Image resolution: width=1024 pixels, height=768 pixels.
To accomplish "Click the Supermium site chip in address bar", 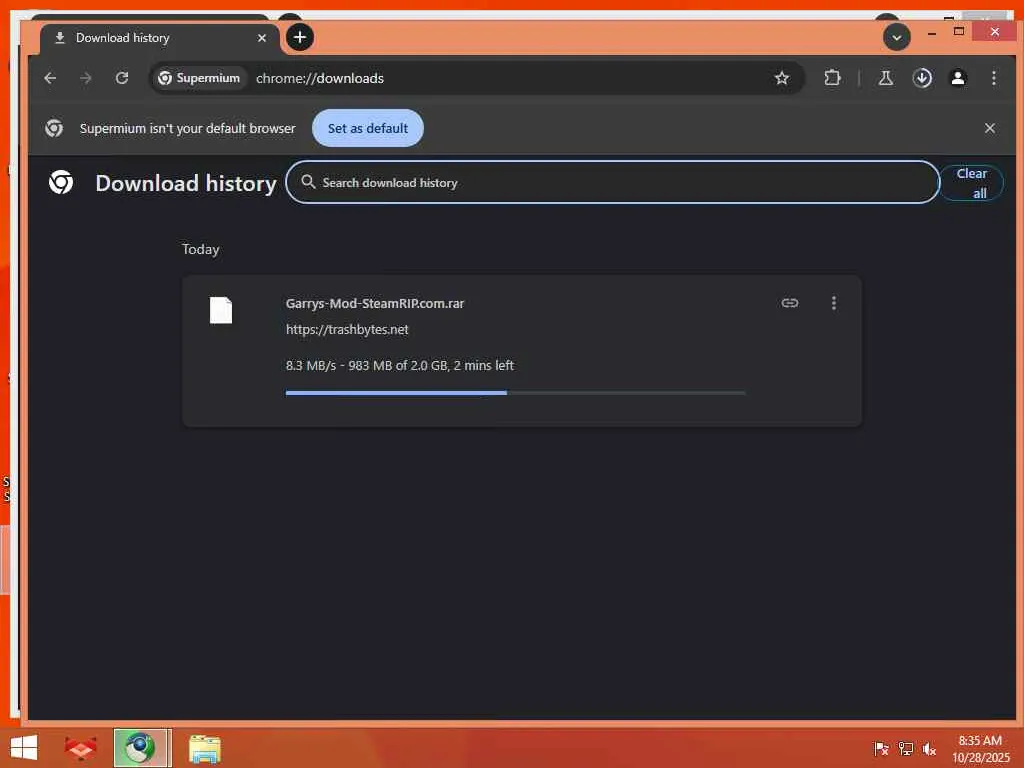I will click(199, 78).
